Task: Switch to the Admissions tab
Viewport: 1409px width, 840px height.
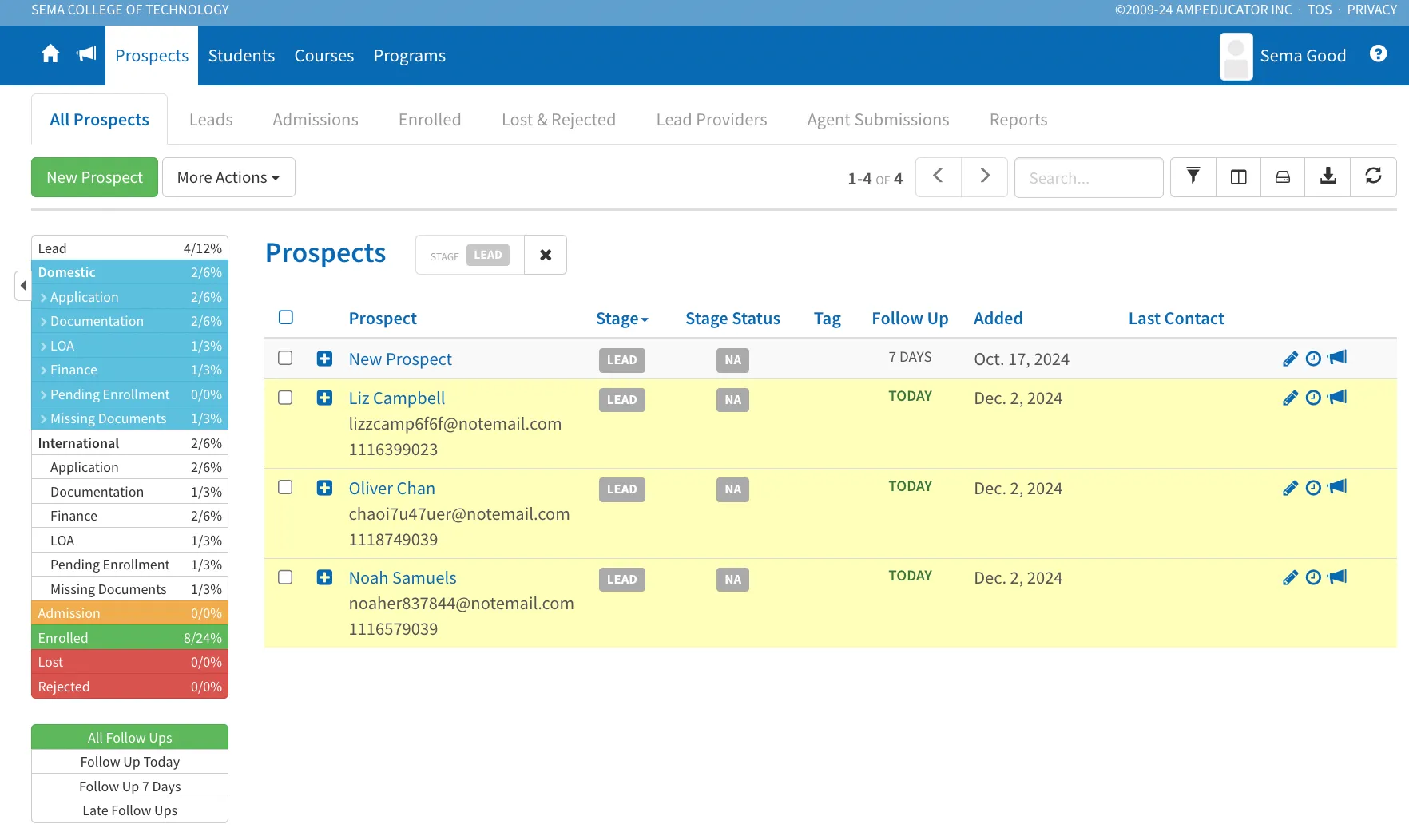Action: point(316,120)
